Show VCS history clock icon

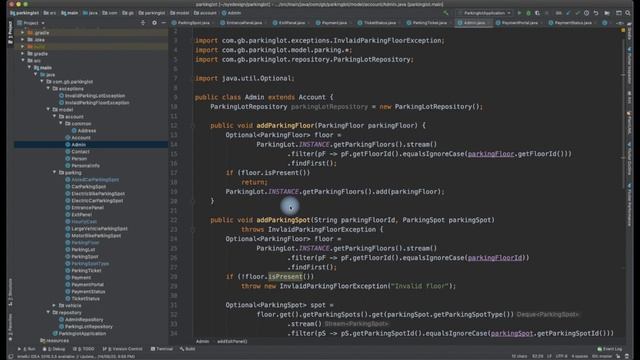587,13
